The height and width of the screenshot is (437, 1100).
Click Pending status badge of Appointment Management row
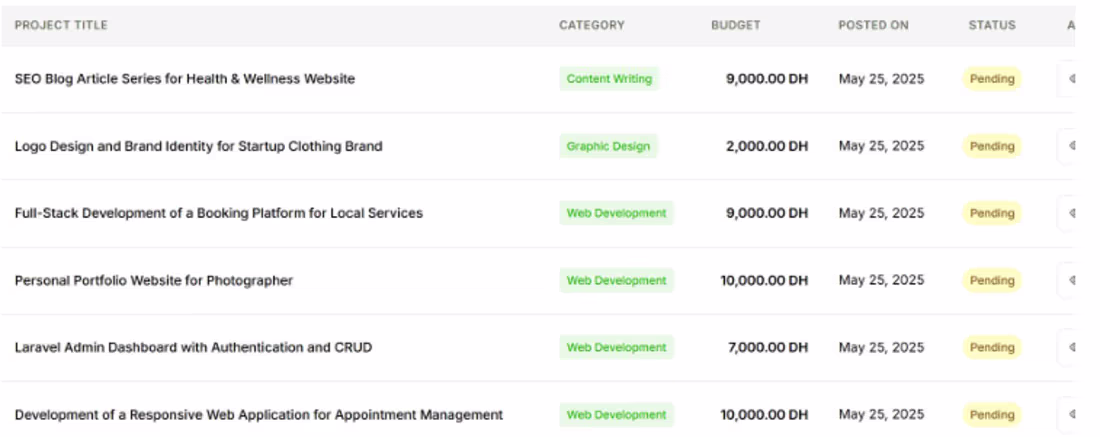click(x=992, y=415)
